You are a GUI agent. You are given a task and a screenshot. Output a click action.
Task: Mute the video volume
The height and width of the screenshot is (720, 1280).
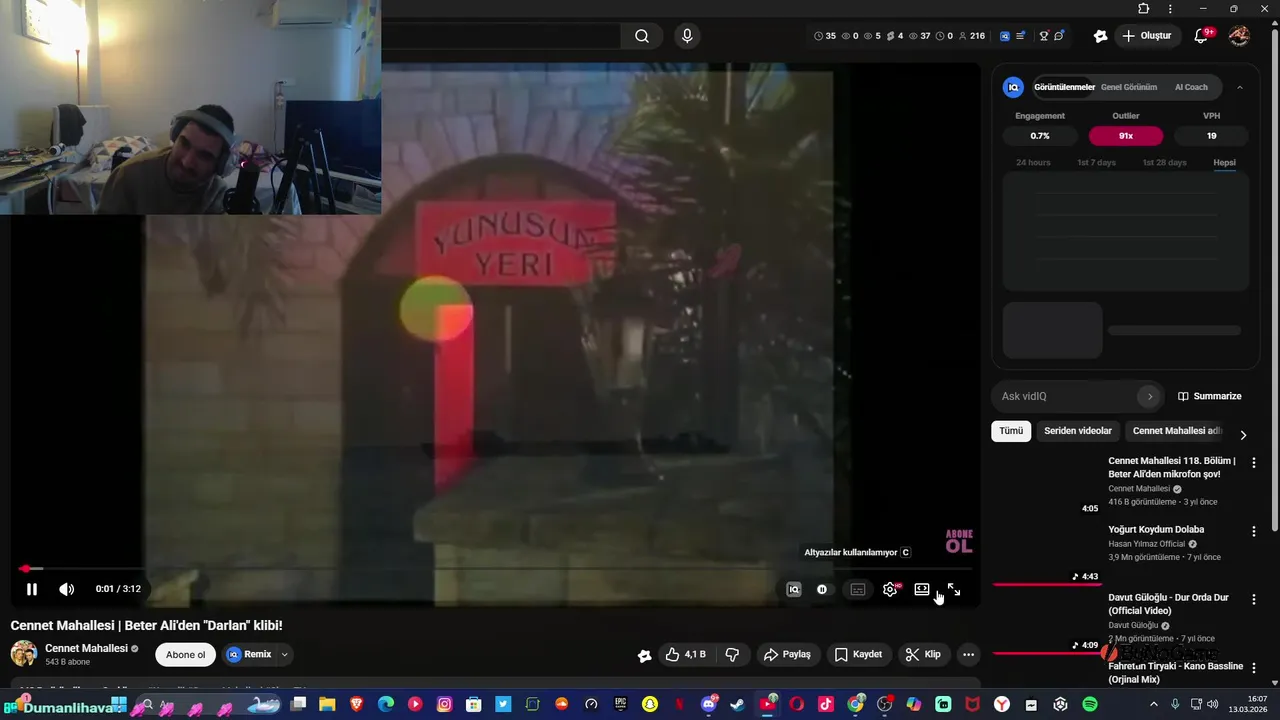(66, 589)
